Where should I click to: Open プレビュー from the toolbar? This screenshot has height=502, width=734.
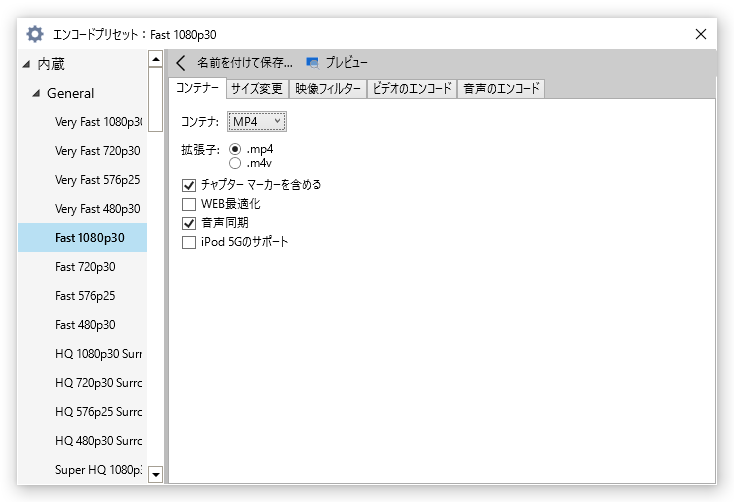(346, 62)
